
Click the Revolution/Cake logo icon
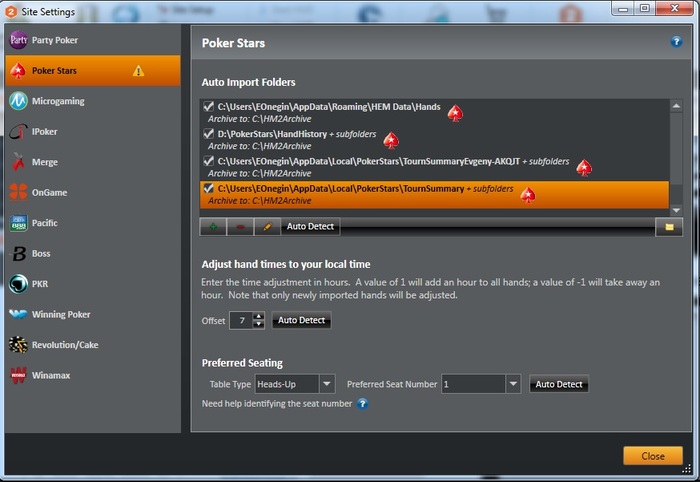(x=18, y=345)
